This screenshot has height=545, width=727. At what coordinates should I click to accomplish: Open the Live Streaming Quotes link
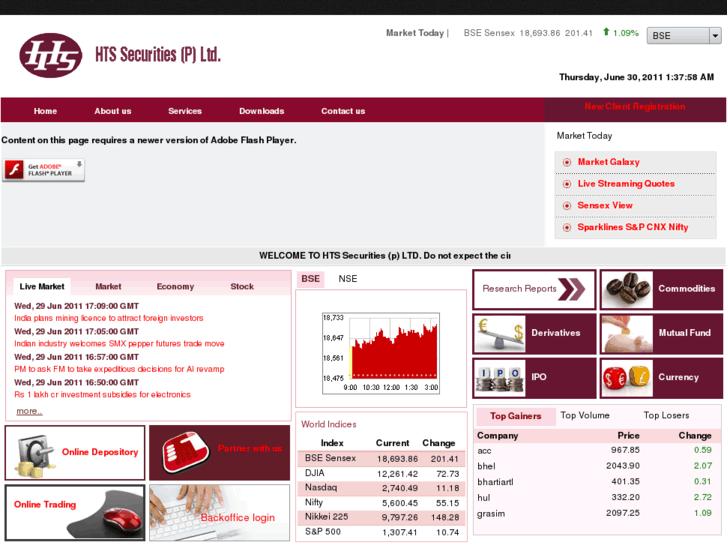pyautogui.click(x=626, y=184)
